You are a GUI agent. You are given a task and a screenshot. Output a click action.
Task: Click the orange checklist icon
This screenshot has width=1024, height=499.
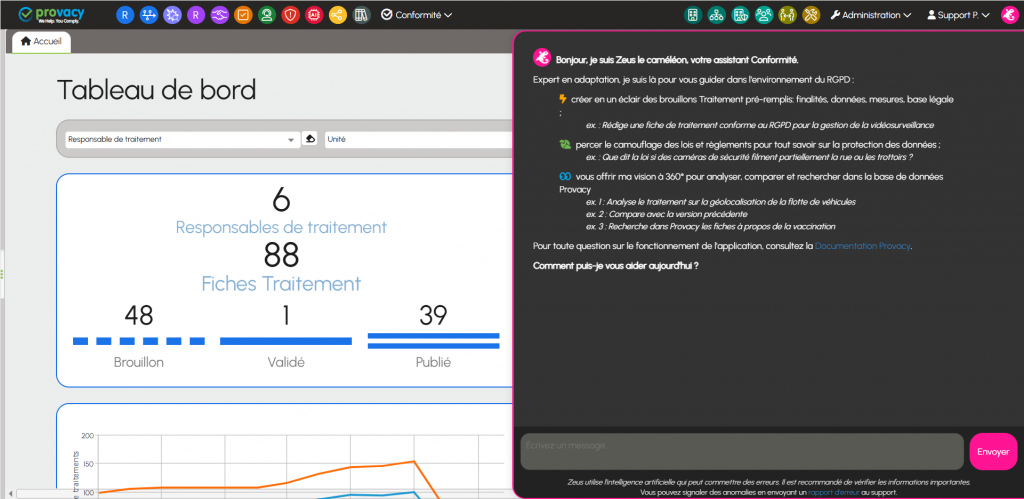pyautogui.click(x=242, y=15)
